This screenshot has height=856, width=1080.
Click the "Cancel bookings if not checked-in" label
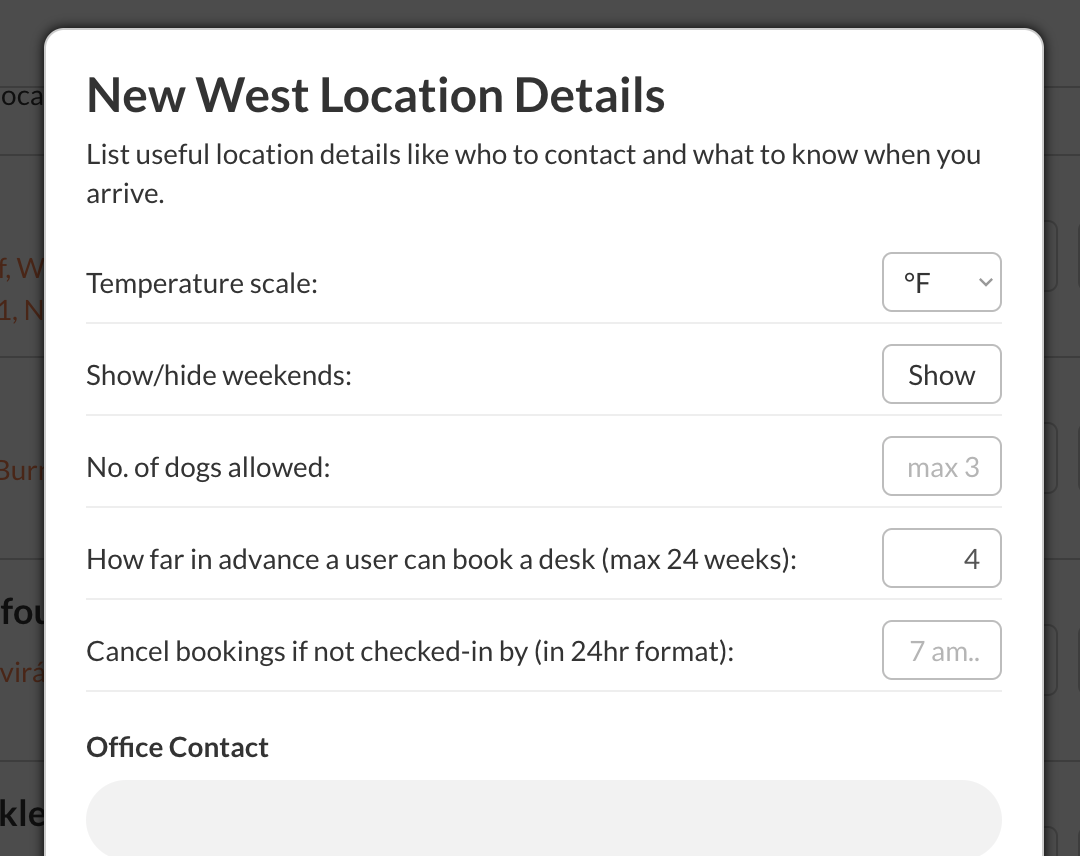pyautogui.click(x=410, y=652)
